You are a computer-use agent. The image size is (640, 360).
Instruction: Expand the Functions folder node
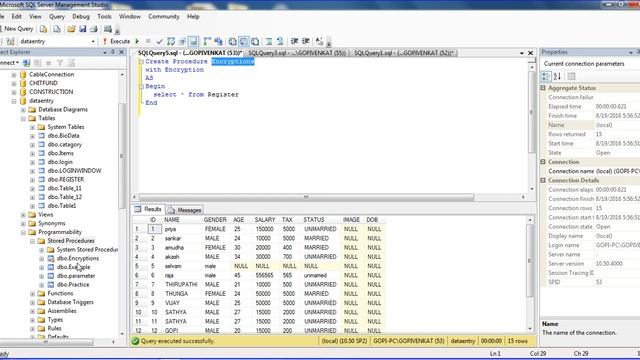coord(32,294)
